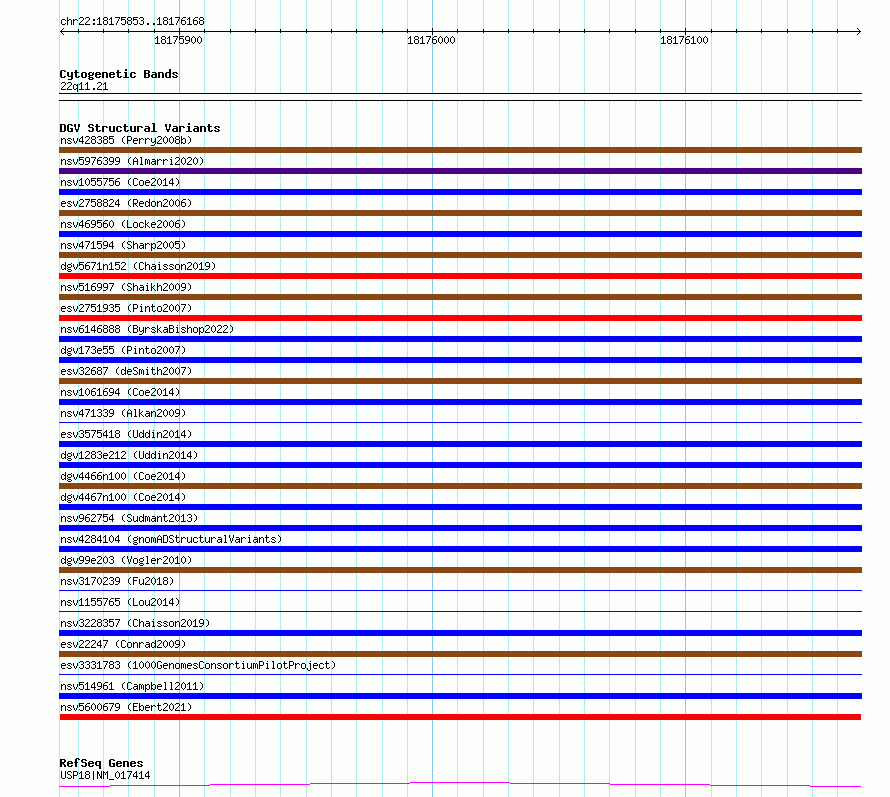Click the 22q11.21 cytogenetic band label
890x797 pixels.
tap(84, 86)
